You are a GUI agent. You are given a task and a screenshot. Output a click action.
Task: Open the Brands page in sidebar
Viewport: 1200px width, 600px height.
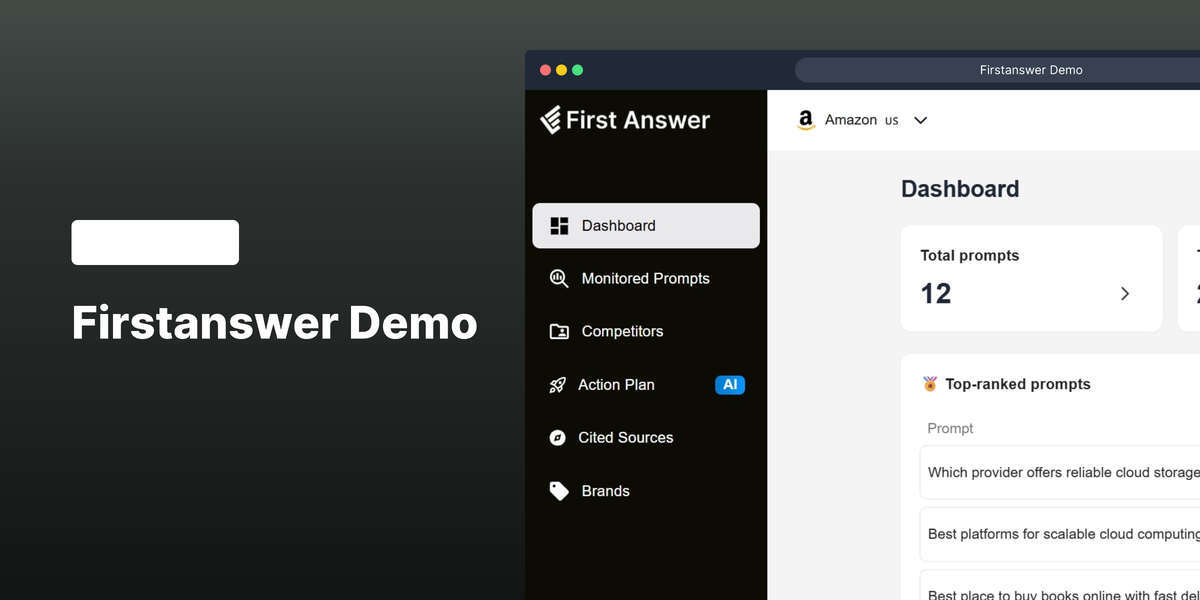[x=605, y=491]
